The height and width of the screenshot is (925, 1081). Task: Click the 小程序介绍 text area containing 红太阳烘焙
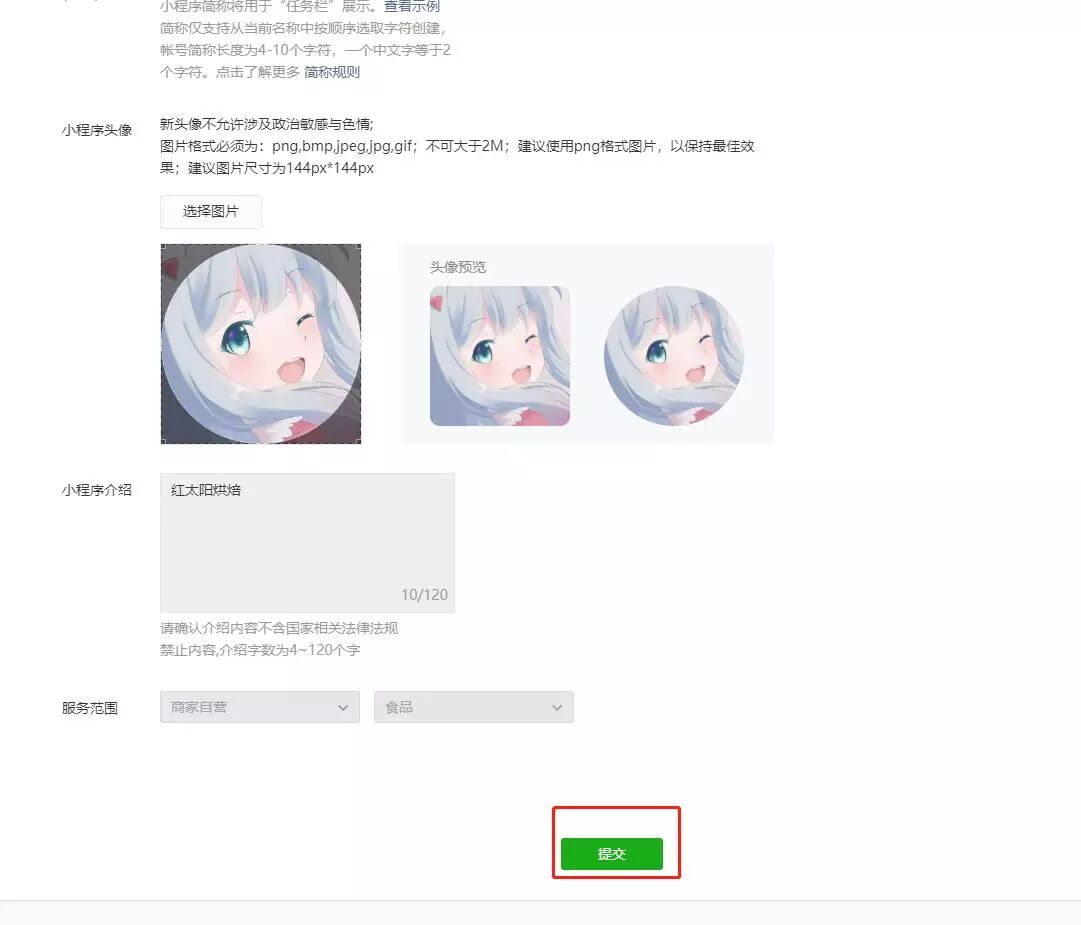(307, 542)
